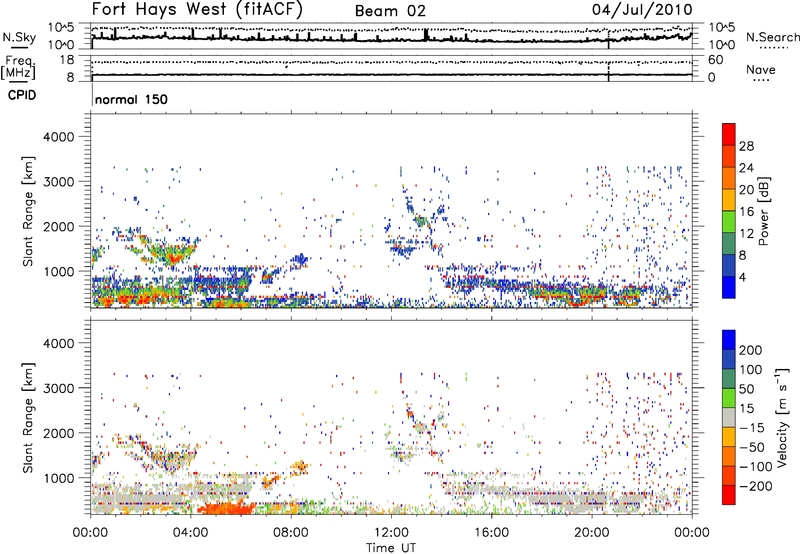Click the orange velocity patch near 06:00
The image size is (800, 554).
point(227,508)
